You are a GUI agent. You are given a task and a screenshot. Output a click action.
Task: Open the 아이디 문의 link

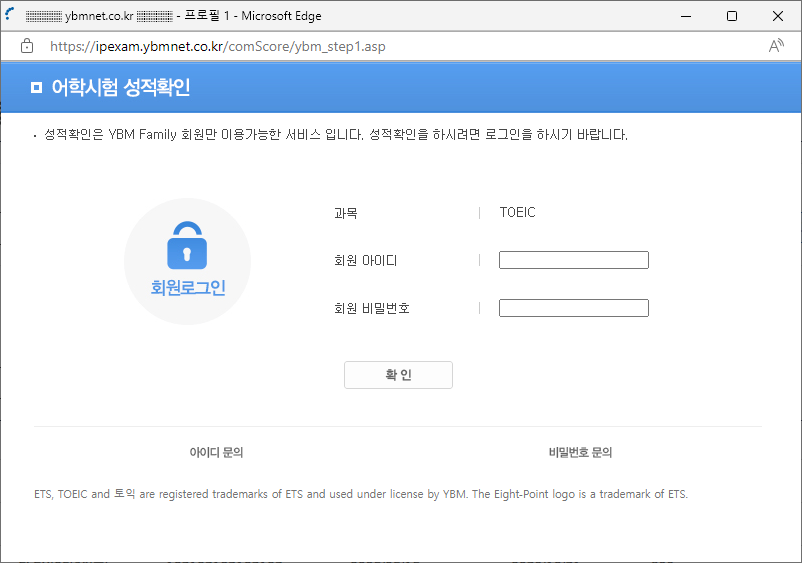(x=216, y=452)
